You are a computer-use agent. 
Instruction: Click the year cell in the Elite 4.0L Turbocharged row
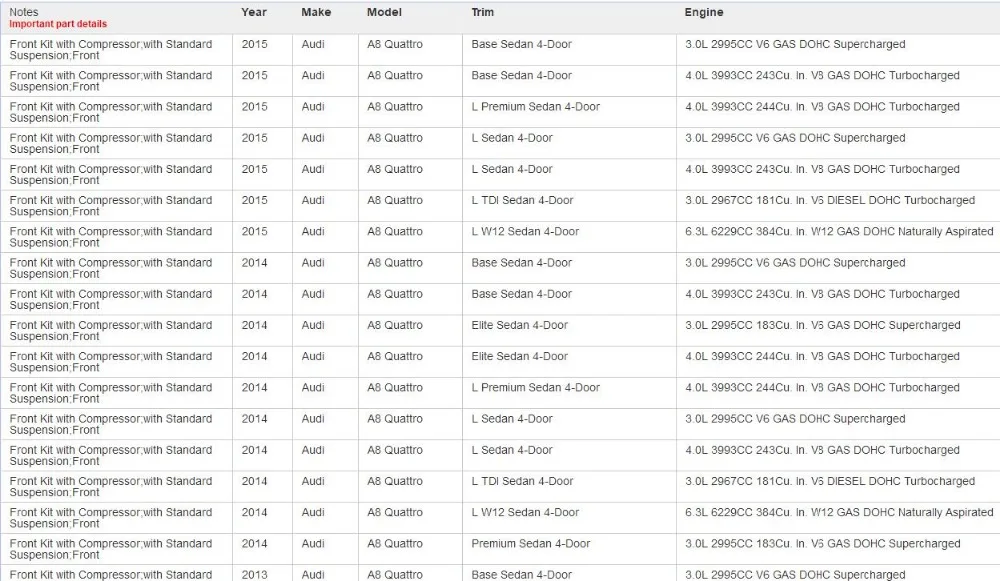pos(254,357)
